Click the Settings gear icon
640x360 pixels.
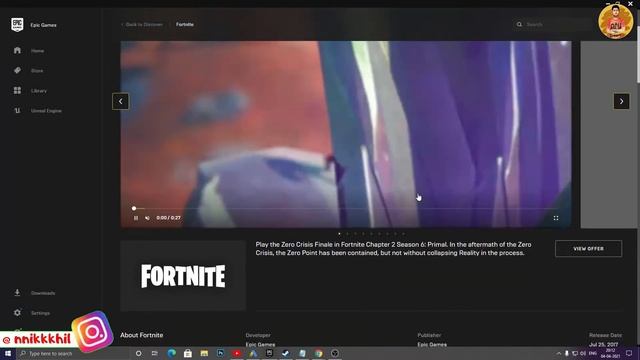(17, 313)
